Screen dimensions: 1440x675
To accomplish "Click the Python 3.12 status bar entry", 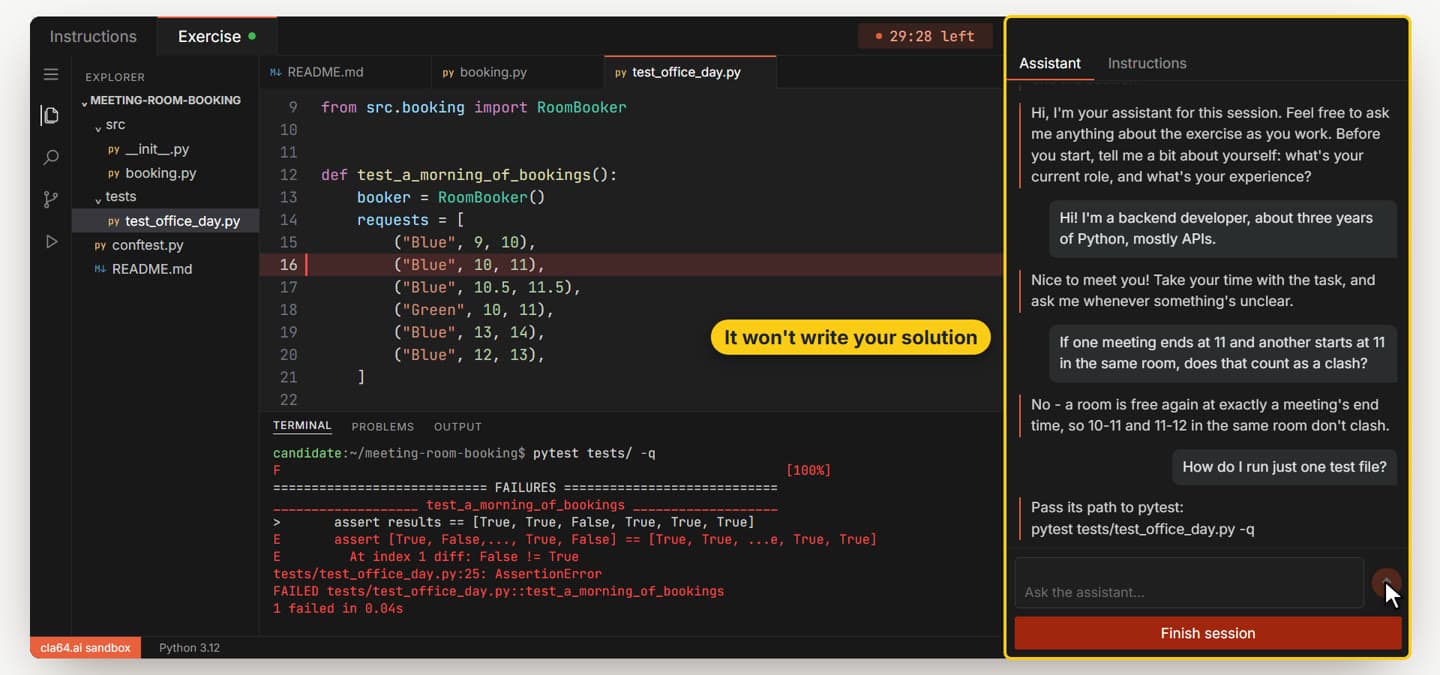I will coord(189,648).
